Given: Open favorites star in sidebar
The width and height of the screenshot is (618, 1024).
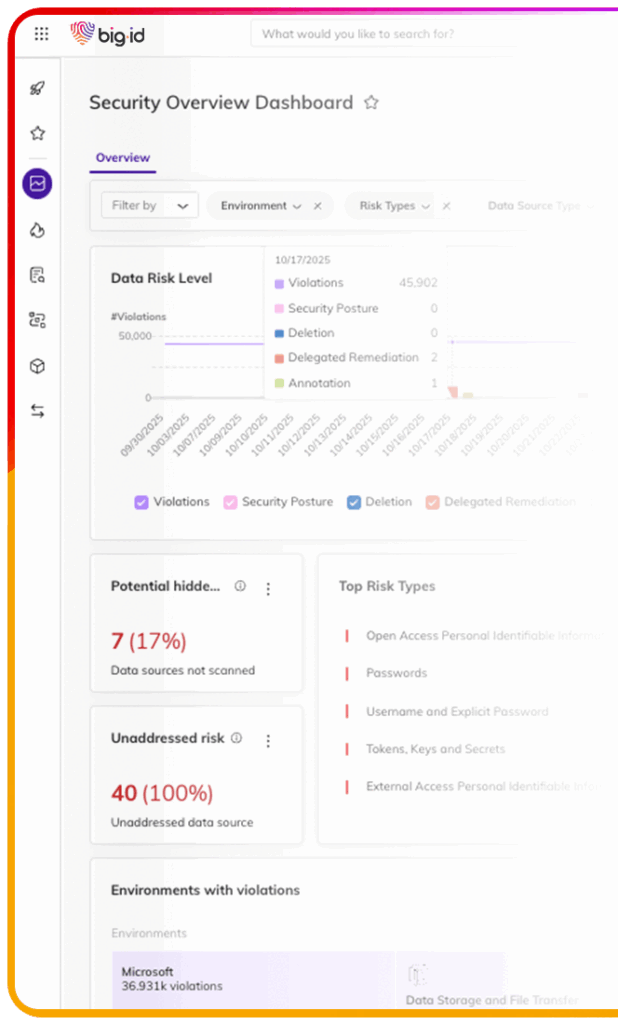Looking at the screenshot, I should (37, 133).
